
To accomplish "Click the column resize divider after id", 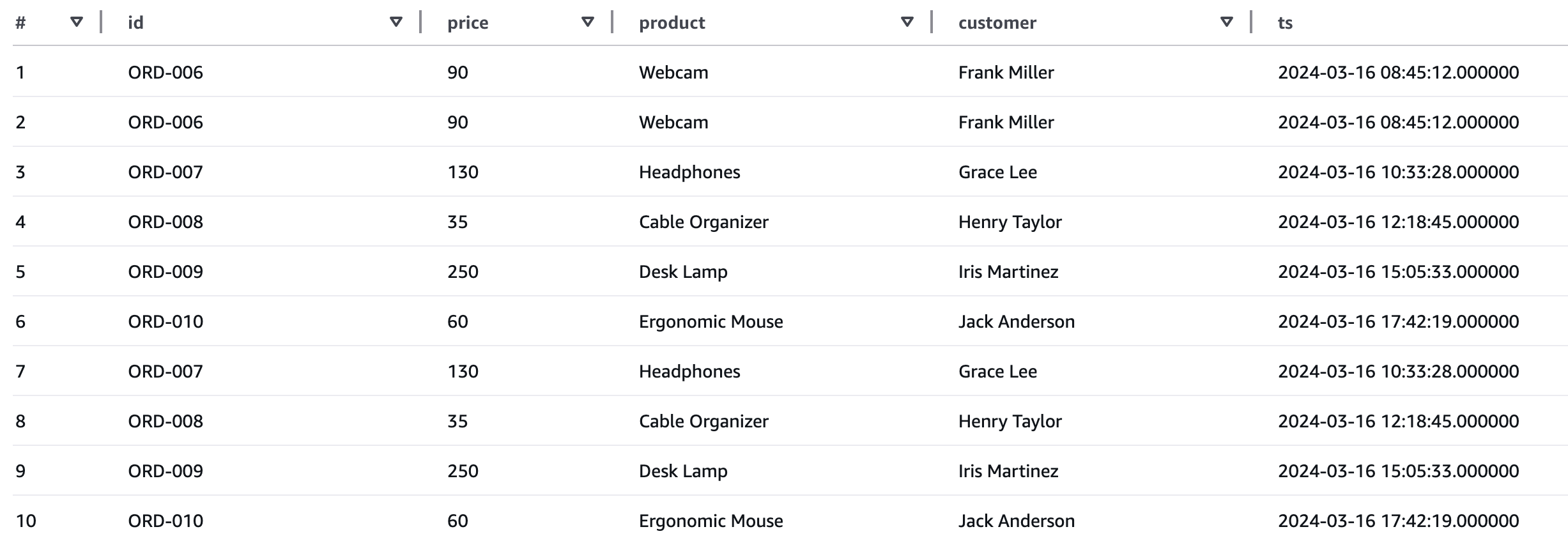I will 420,22.
